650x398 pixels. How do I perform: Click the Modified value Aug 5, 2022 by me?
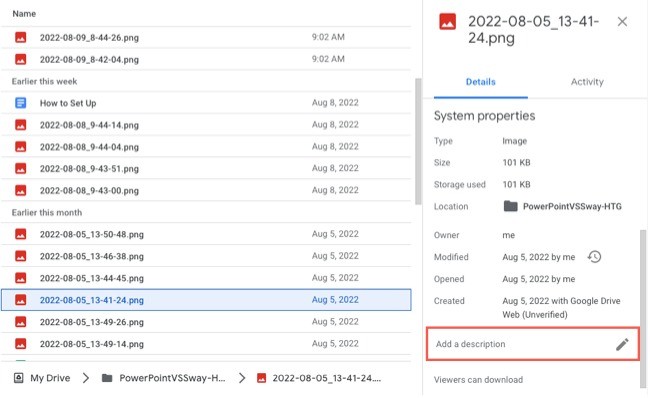[x=538, y=257]
